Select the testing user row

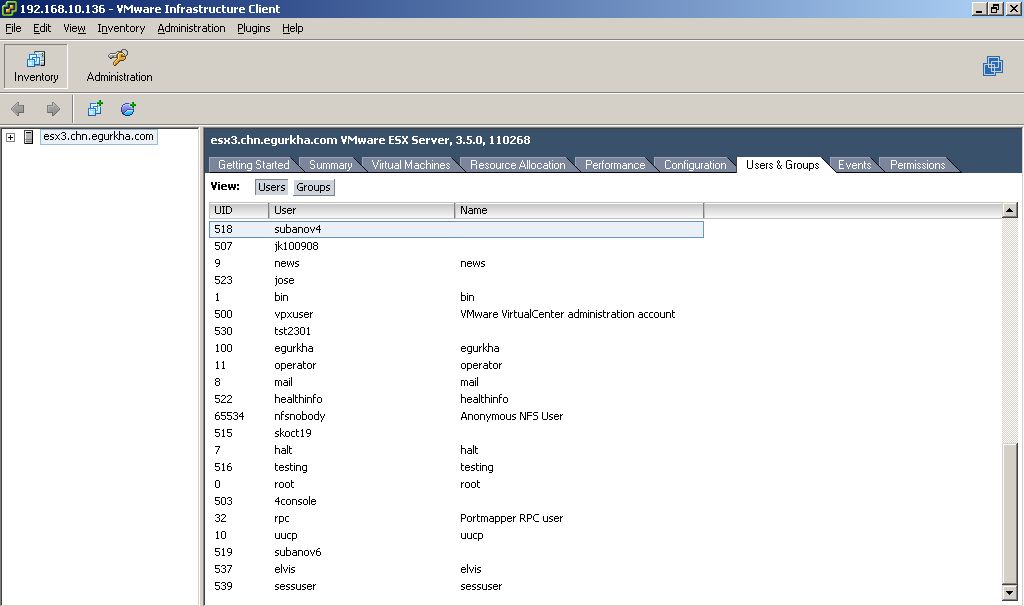coord(456,467)
